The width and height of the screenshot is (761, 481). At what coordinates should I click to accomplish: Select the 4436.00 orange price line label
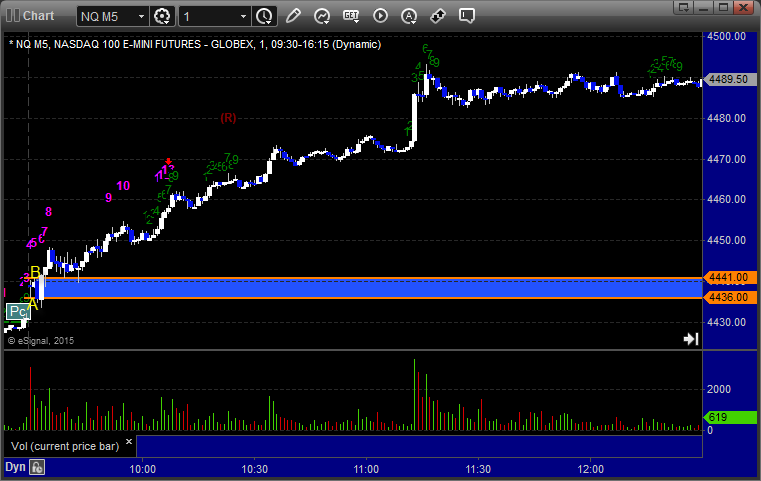pyautogui.click(x=730, y=297)
